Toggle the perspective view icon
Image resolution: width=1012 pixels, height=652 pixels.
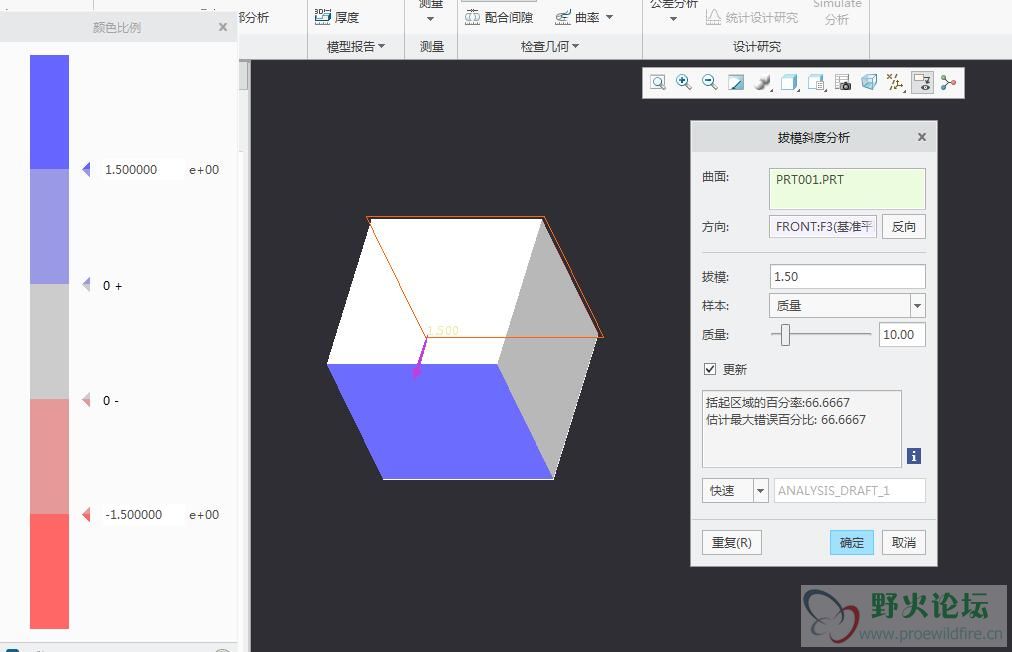click(869, 83)
